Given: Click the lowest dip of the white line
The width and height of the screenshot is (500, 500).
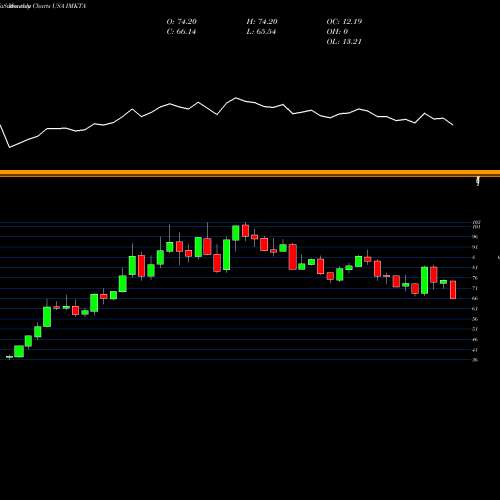Looking at the screenshot, I should point(10,147).
